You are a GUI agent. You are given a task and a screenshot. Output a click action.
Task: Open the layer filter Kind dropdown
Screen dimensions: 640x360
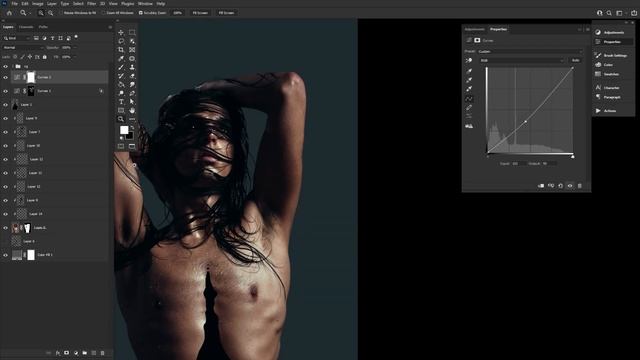(16, 38)
